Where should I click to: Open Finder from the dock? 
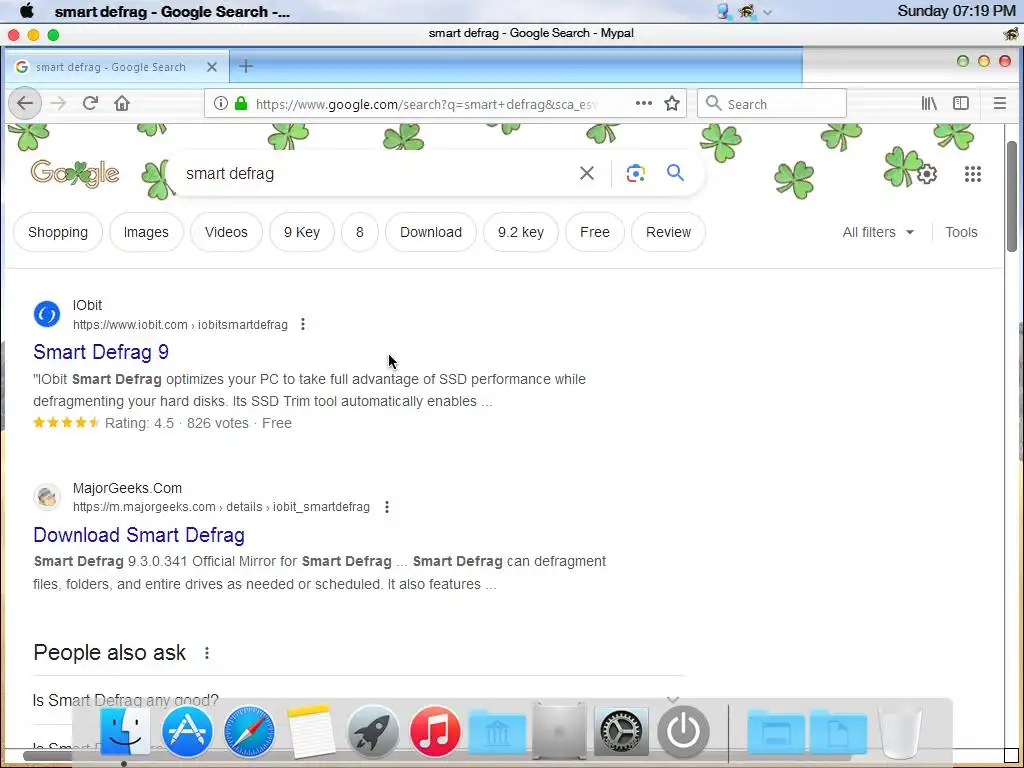click(124, 732)
